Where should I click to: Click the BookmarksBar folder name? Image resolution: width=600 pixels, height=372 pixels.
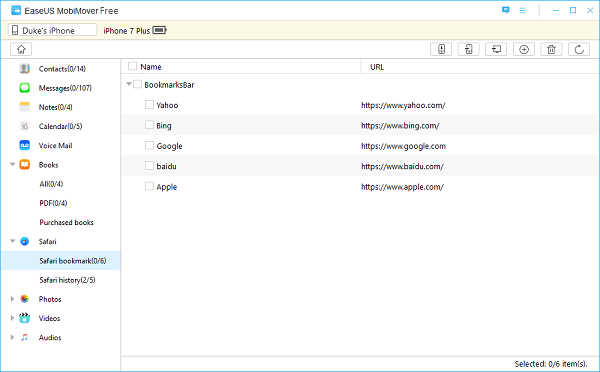(169, 85)
